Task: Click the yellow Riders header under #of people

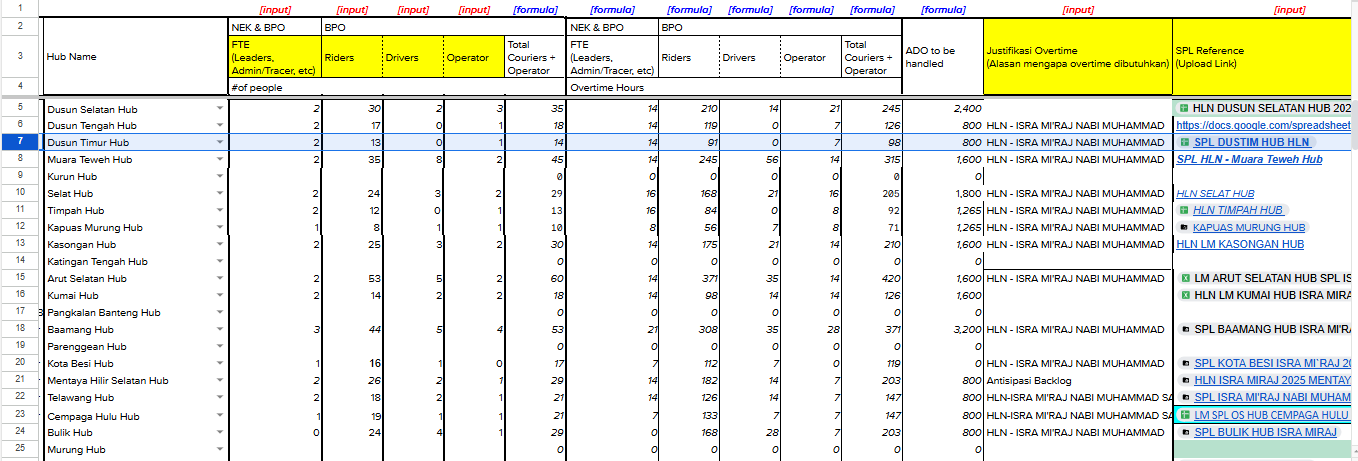Action: pyautogui.click(x=352, y=57)
